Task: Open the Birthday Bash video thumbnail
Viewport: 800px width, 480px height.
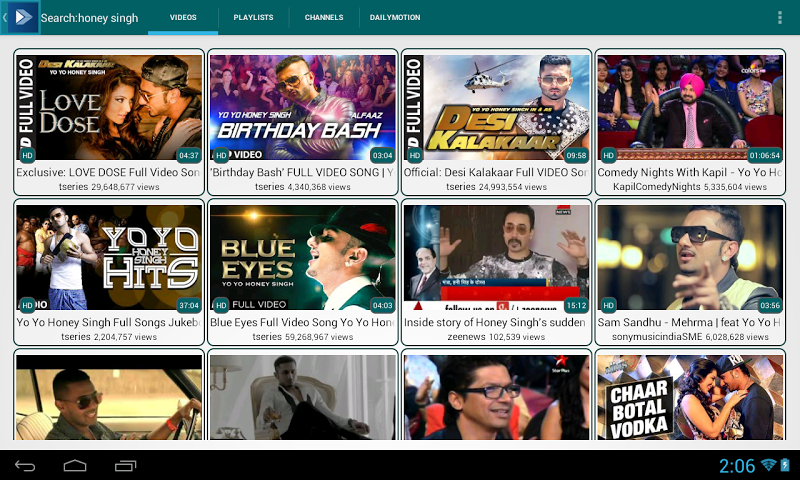Action: (x=303, y=108)
